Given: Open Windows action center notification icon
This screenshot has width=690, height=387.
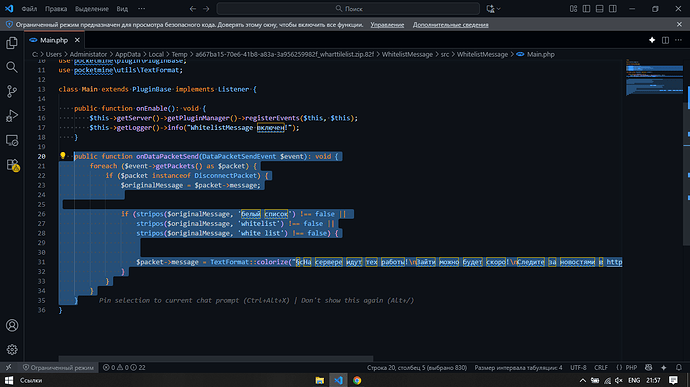Looking at the screenshot, I should [x=673, y=380].
